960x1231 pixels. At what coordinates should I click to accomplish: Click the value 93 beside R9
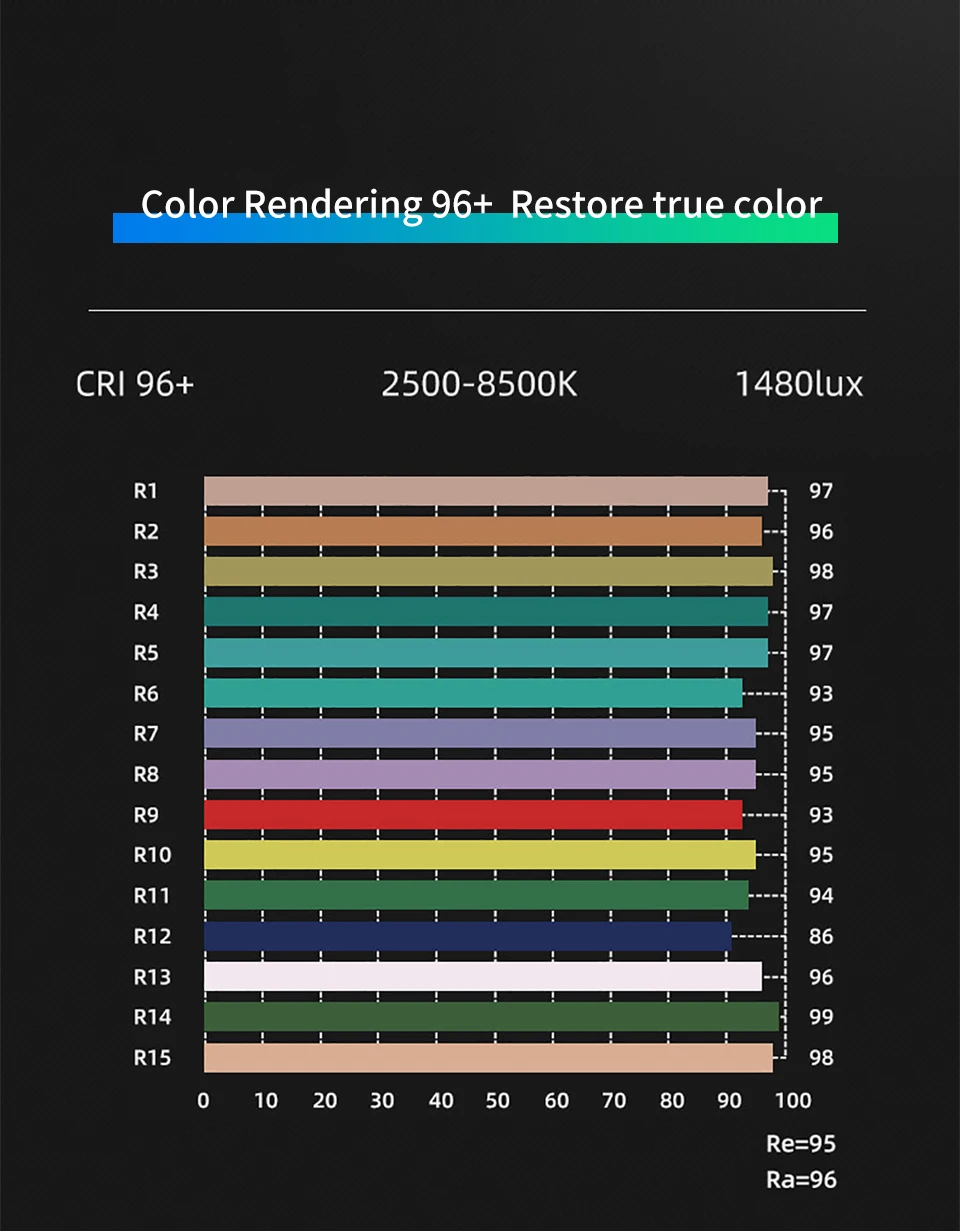[821, 815]
